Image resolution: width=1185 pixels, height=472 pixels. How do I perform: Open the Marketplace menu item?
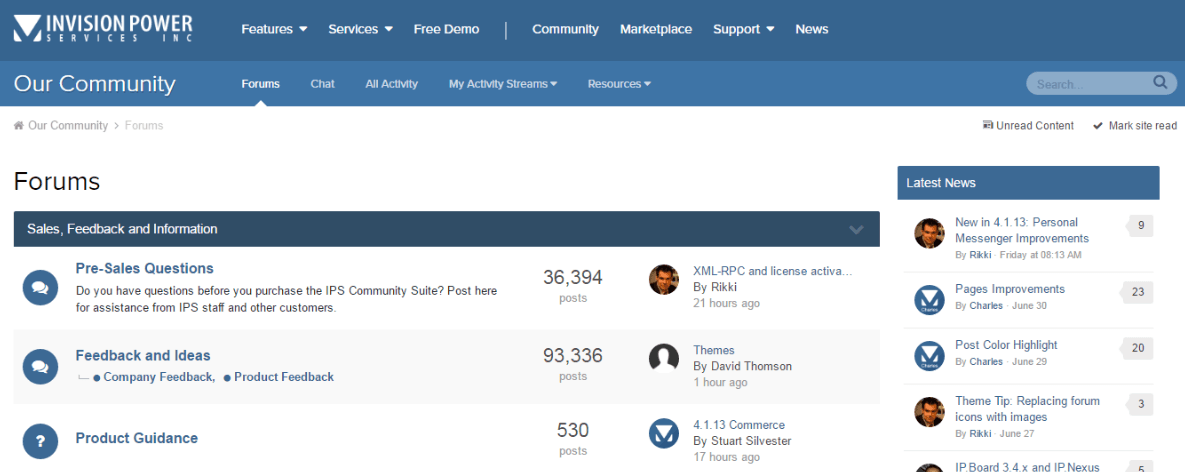click(656, 29)
